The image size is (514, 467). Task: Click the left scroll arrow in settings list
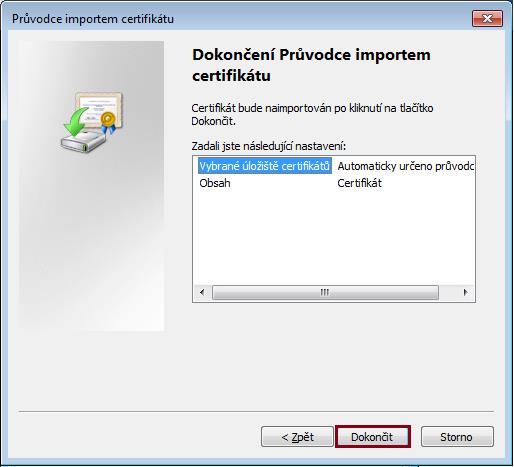pyautogui.click(x=202, y=292)
